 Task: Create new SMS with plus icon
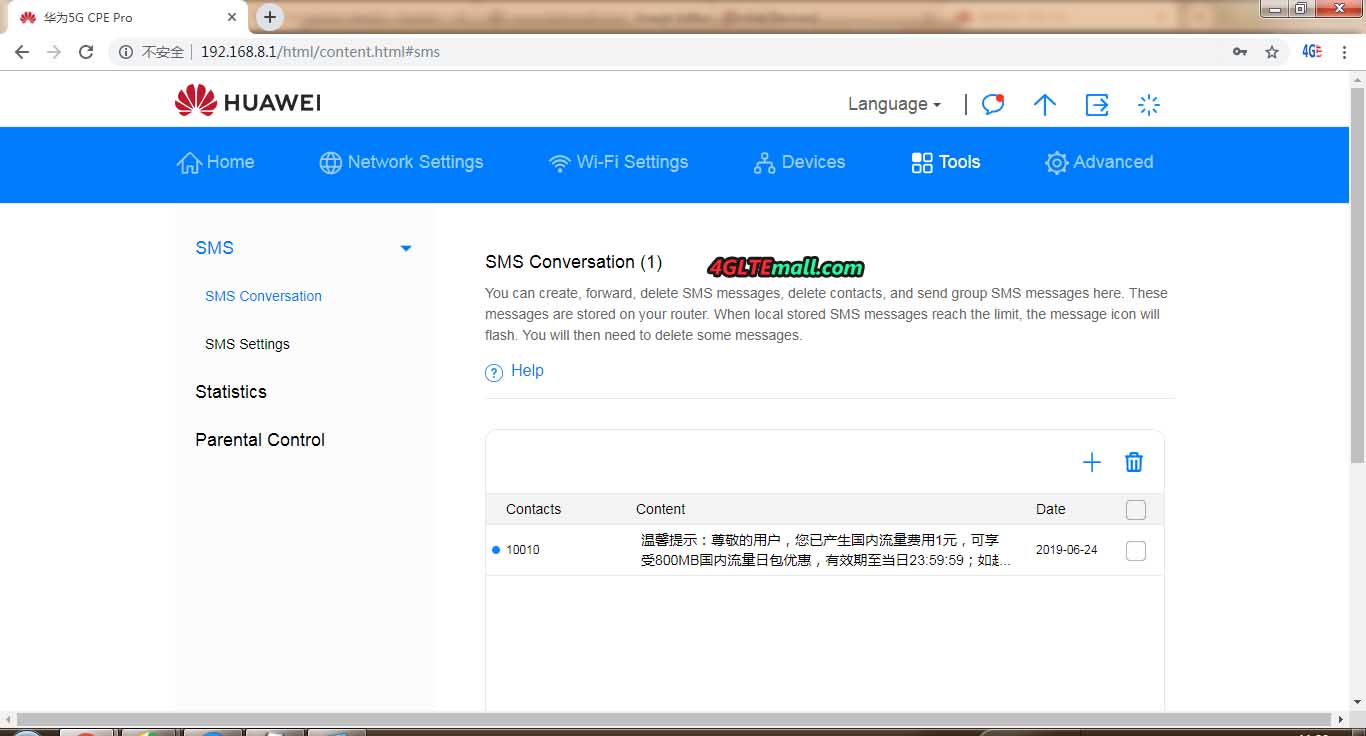point(1091,462)
